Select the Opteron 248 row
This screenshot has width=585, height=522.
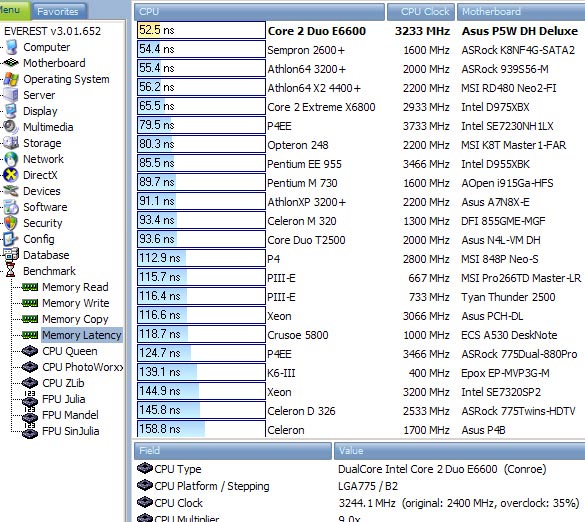coord(359,145)
